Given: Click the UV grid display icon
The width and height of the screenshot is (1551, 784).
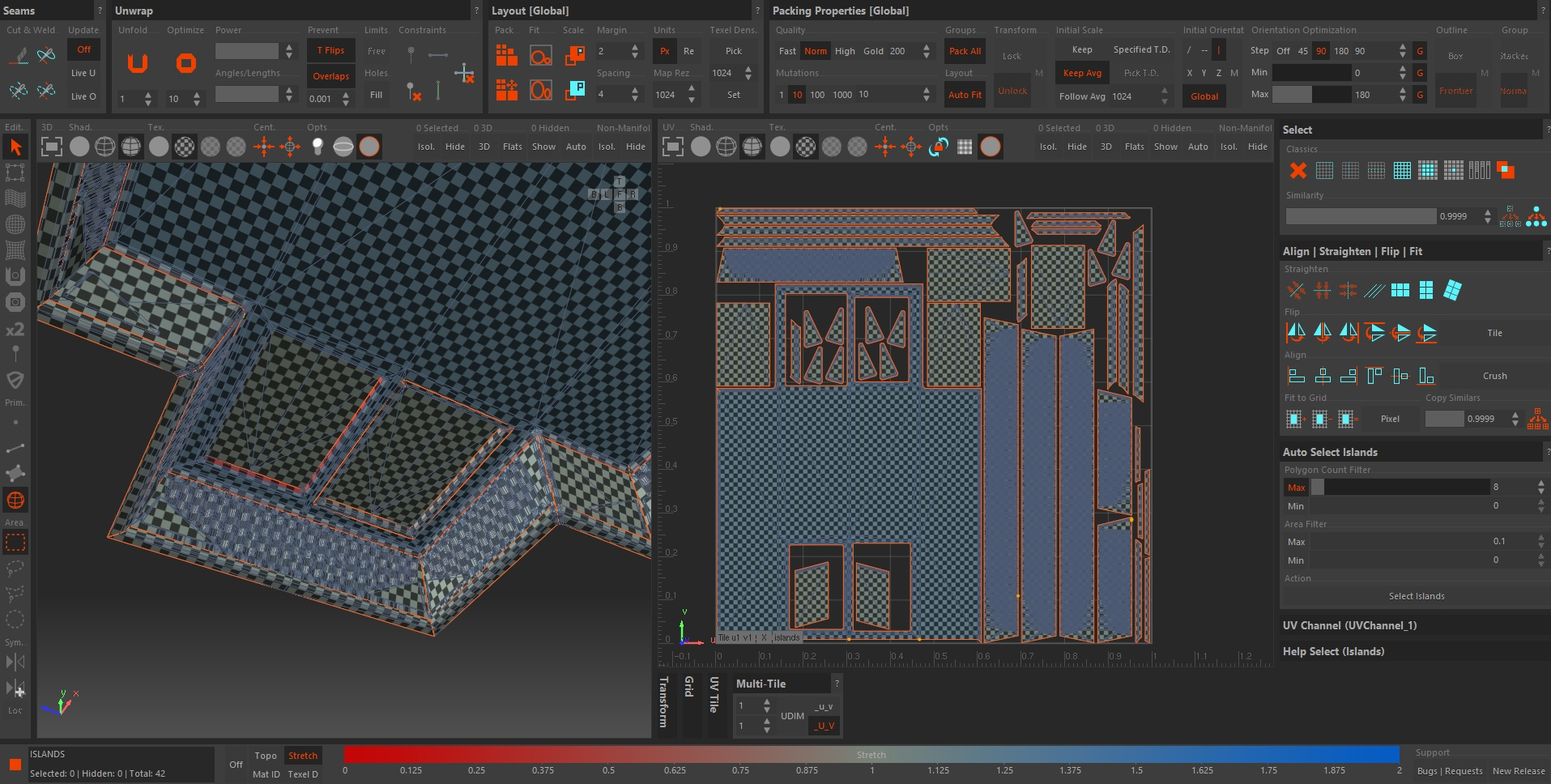Looking at the screenshot, I should click(x=965, y=147).
